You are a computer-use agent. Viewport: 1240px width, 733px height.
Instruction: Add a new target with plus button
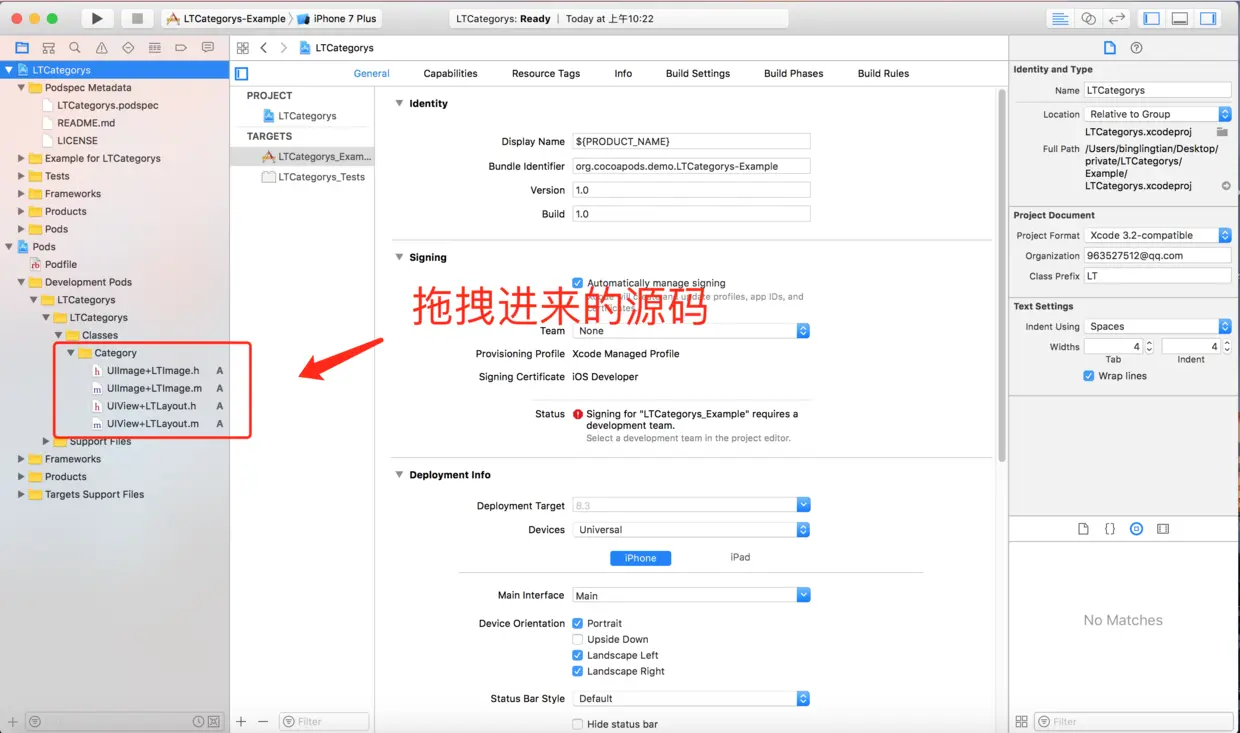click(x=241, y=721)
